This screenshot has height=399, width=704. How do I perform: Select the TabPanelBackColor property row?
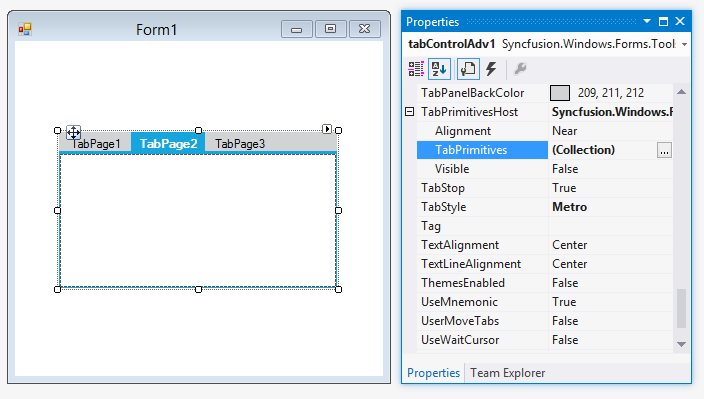tap(545, 93)
